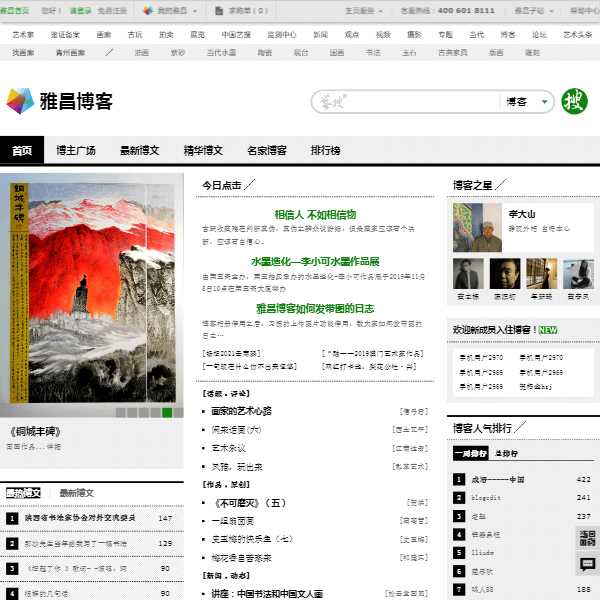Open post 讲座:中国书法和中国文人画
The height and width of the screenshot is (600, 600).
coord(267,594)
